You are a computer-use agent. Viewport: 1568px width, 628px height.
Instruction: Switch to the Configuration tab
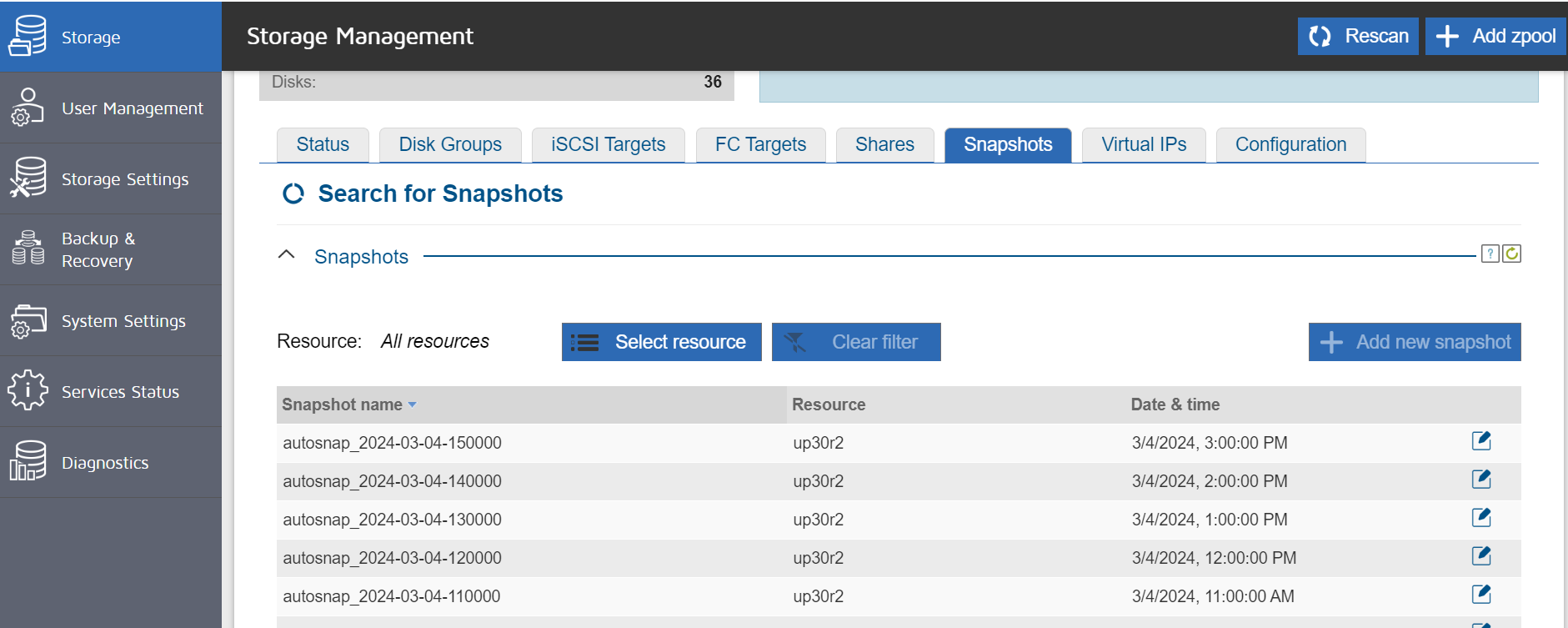[x=1290, y=145]
